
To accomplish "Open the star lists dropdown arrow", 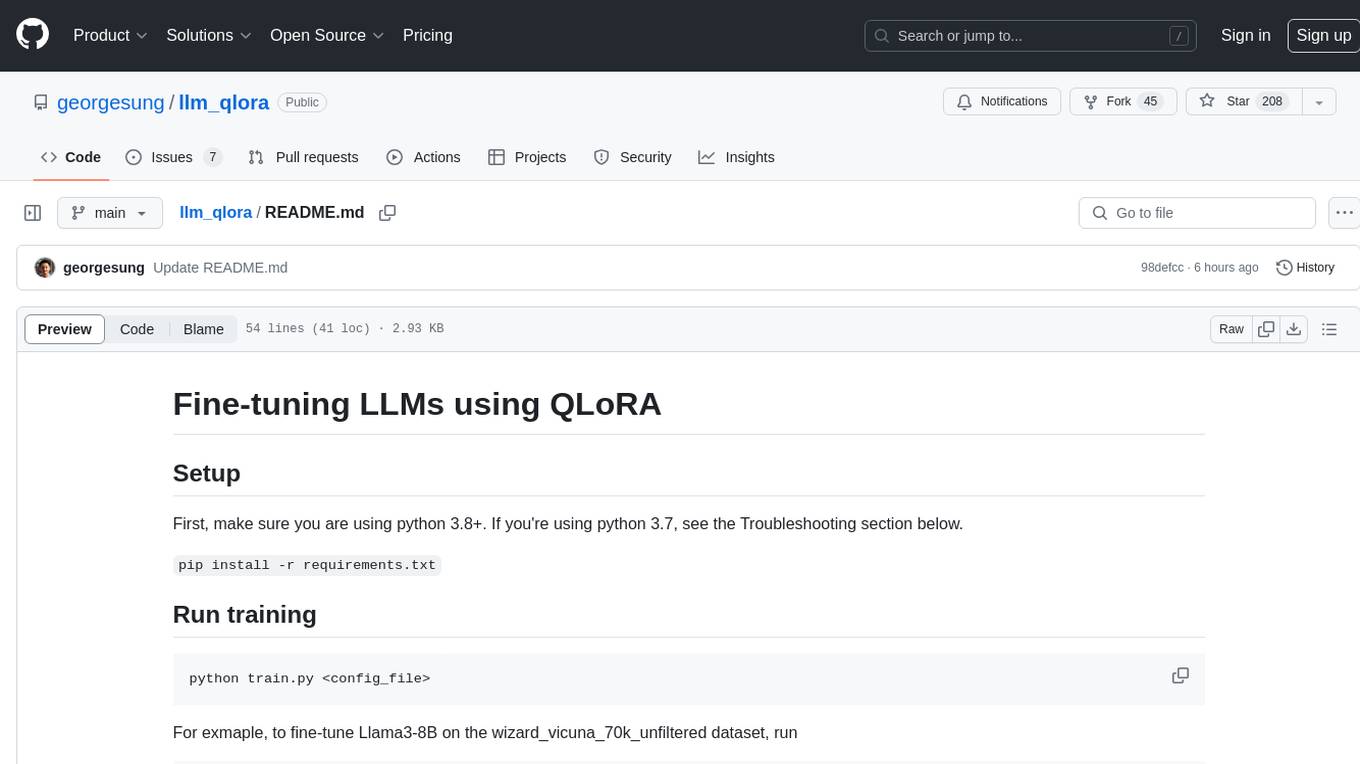I will pyautogui.click(x=1319, y=102).
